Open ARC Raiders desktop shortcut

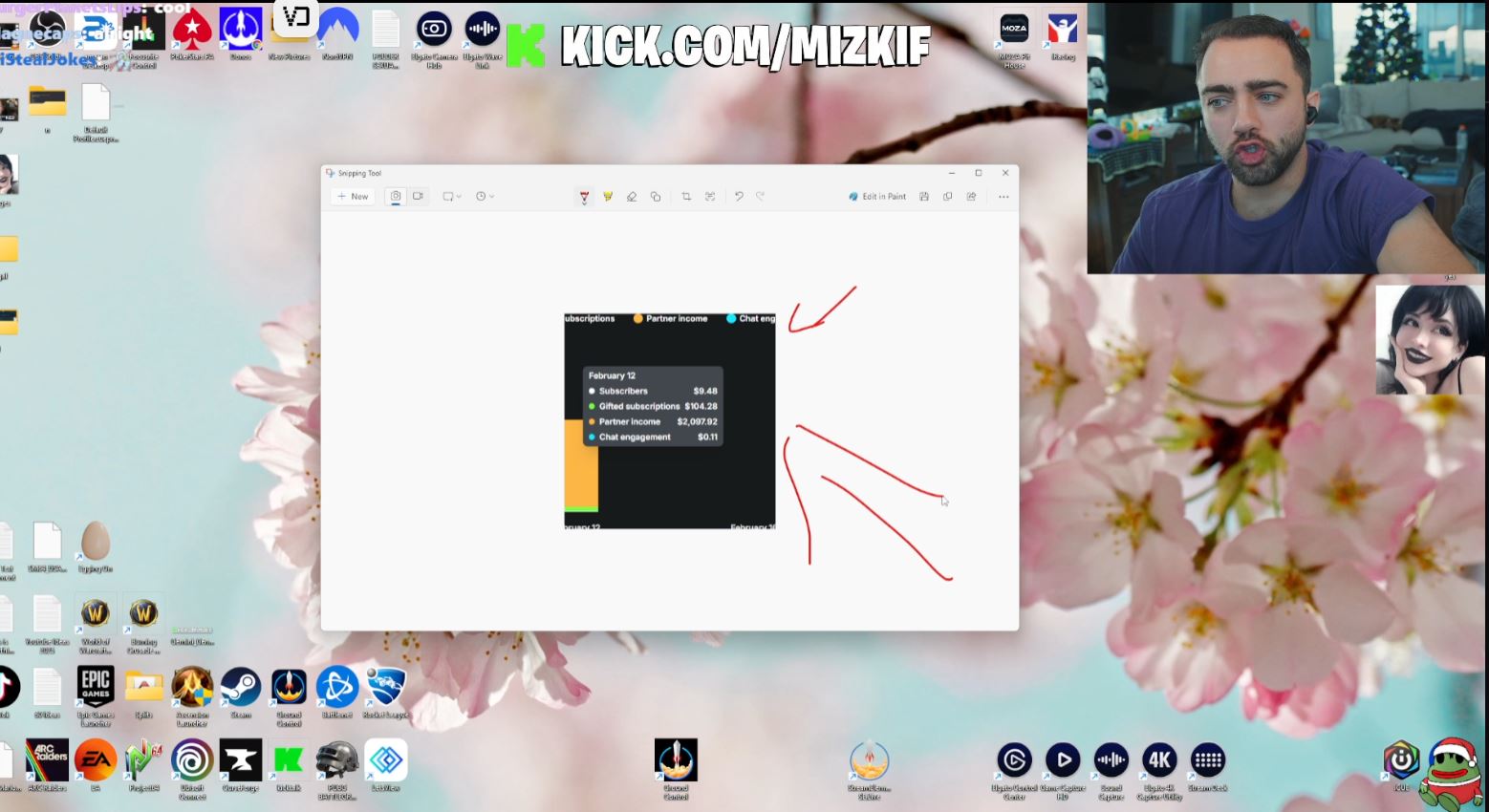pos(47,765)
